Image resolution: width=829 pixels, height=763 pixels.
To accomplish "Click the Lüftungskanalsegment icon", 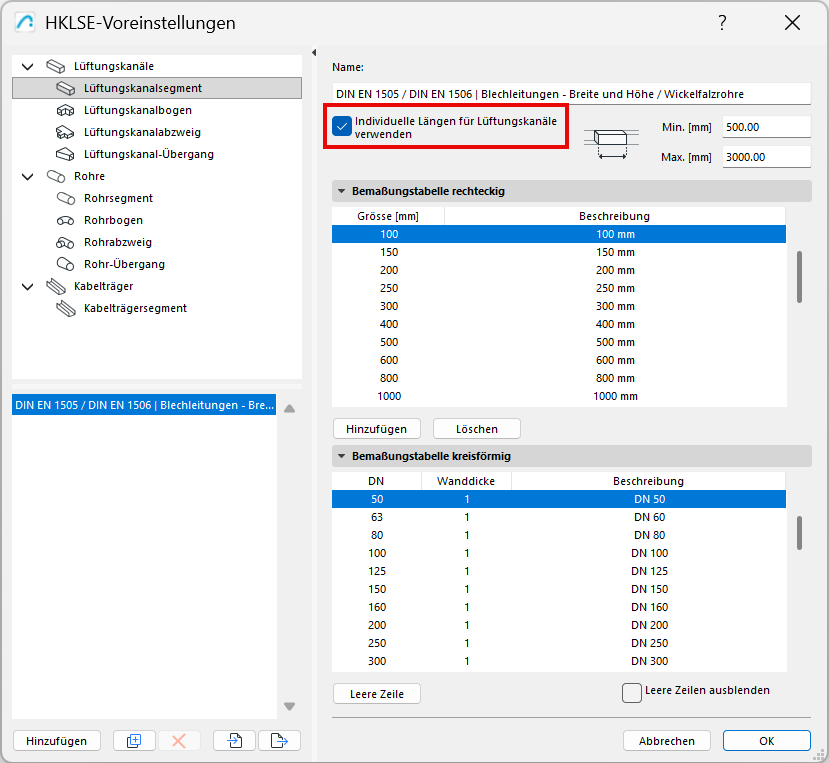I will coord(66,88).
